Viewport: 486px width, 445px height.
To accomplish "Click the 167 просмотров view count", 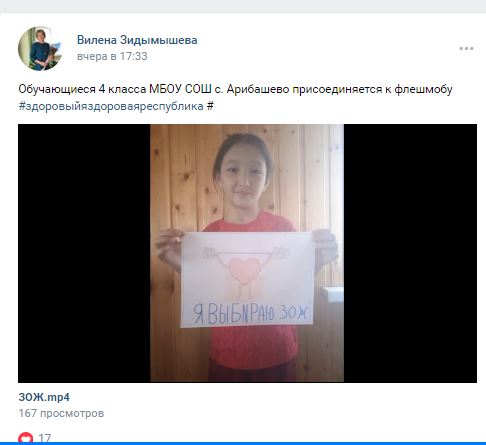I will pyautogui.click(x=61, y=413).
